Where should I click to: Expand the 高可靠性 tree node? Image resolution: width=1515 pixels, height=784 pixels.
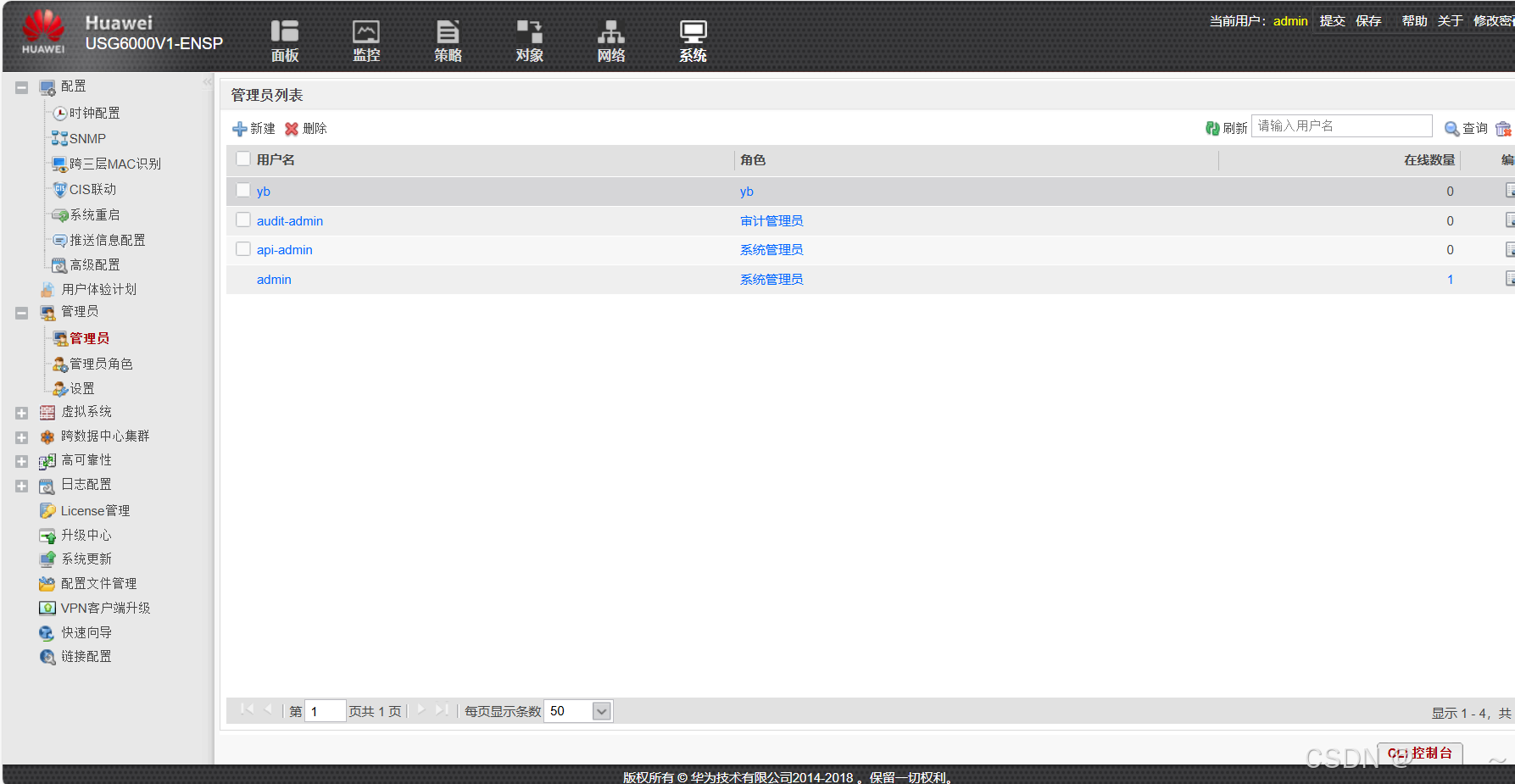pos(22,461)
